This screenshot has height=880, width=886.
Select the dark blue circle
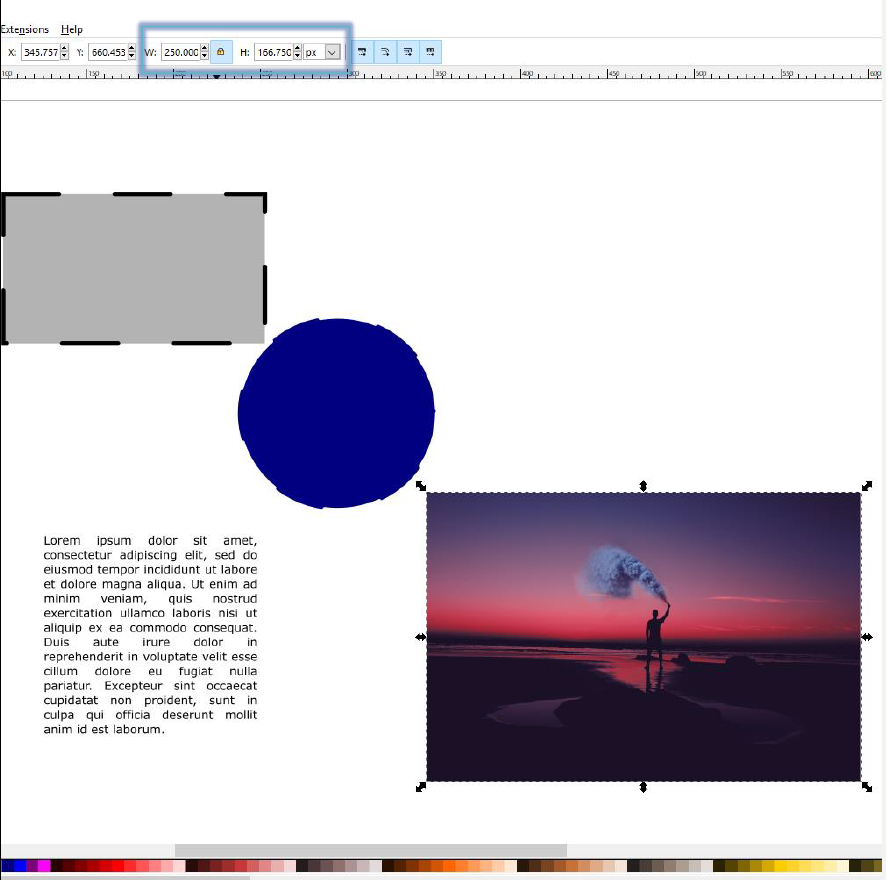click(336, 413)
